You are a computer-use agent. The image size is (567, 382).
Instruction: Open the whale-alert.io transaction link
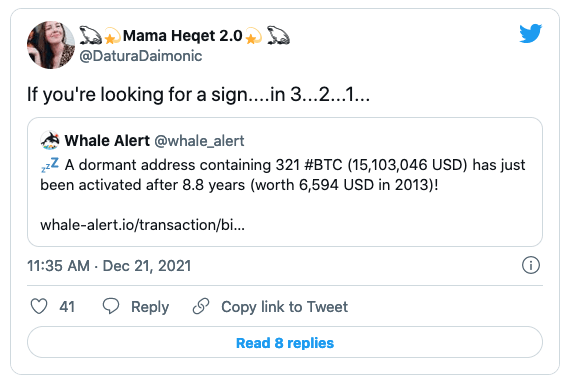coord(142,225)
